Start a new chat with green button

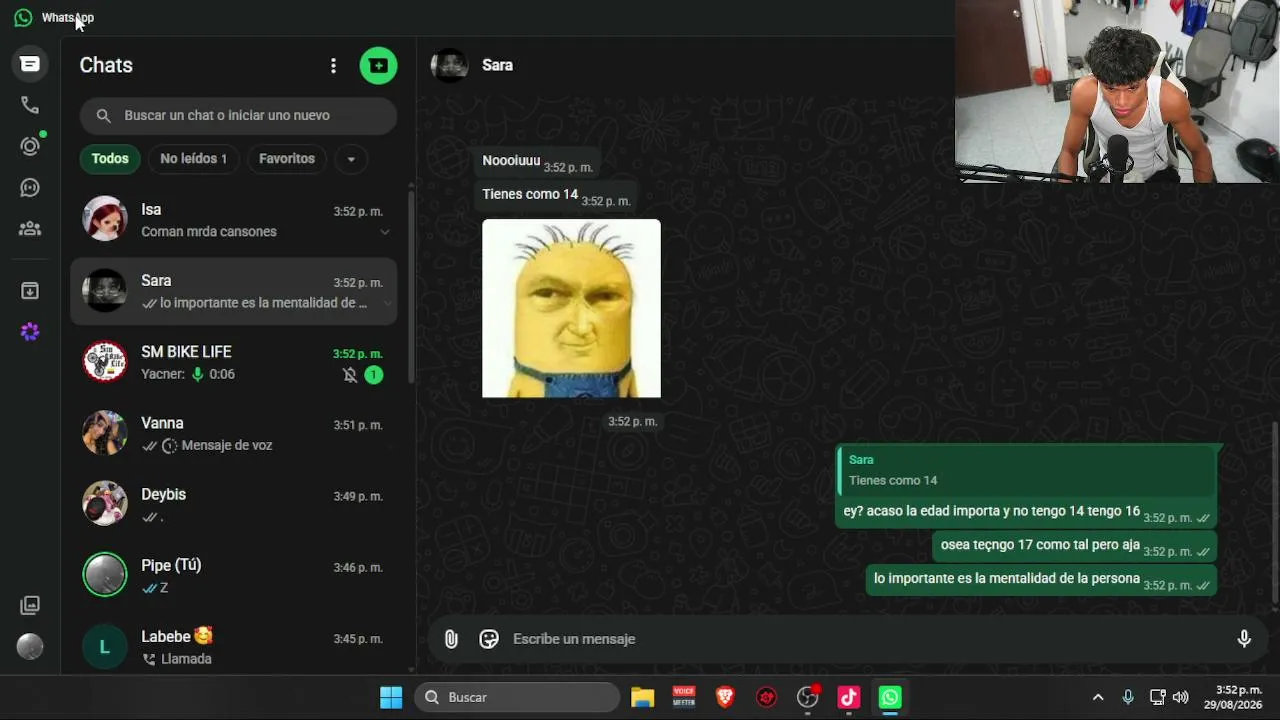(378, 66)
